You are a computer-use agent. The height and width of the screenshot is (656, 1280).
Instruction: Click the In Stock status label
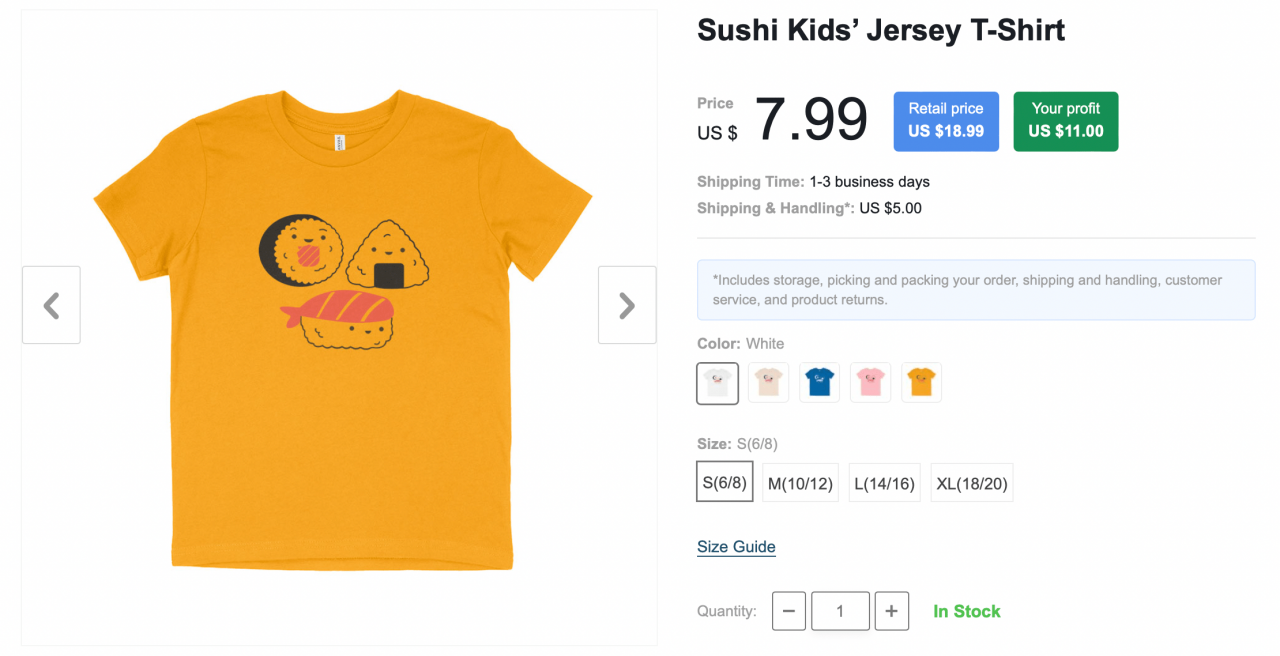966,610
